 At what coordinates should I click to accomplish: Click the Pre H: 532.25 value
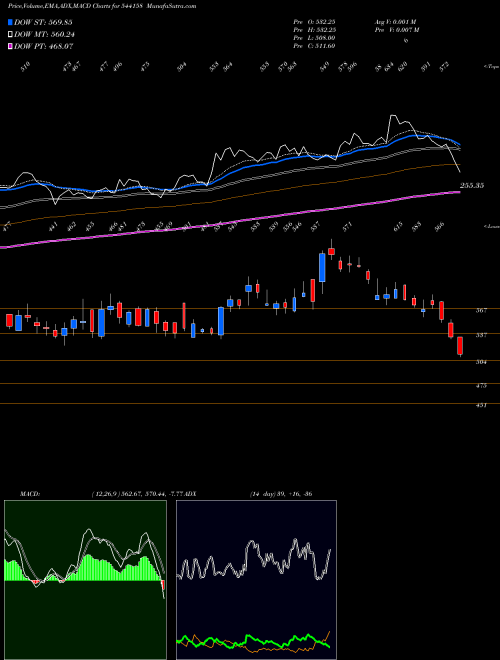point(314,30)
